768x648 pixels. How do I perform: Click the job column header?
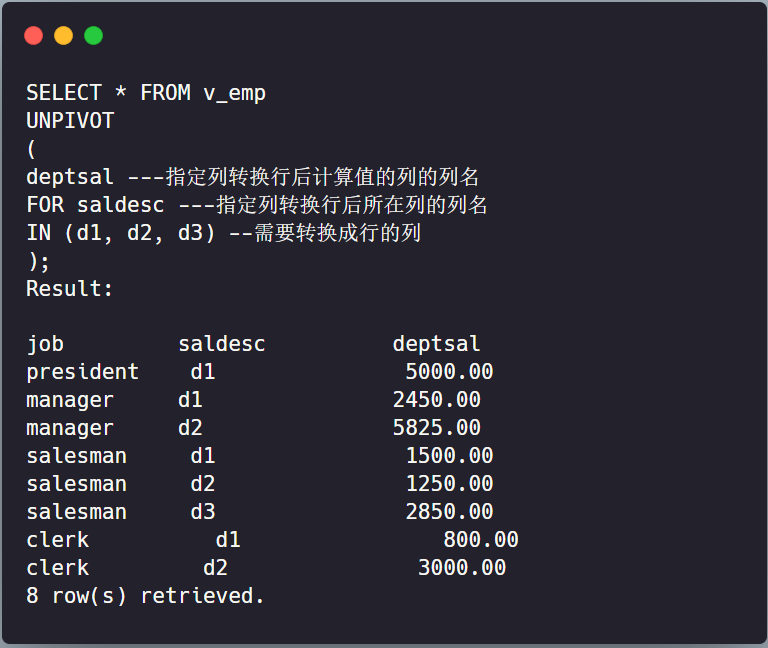click(45, 344)
